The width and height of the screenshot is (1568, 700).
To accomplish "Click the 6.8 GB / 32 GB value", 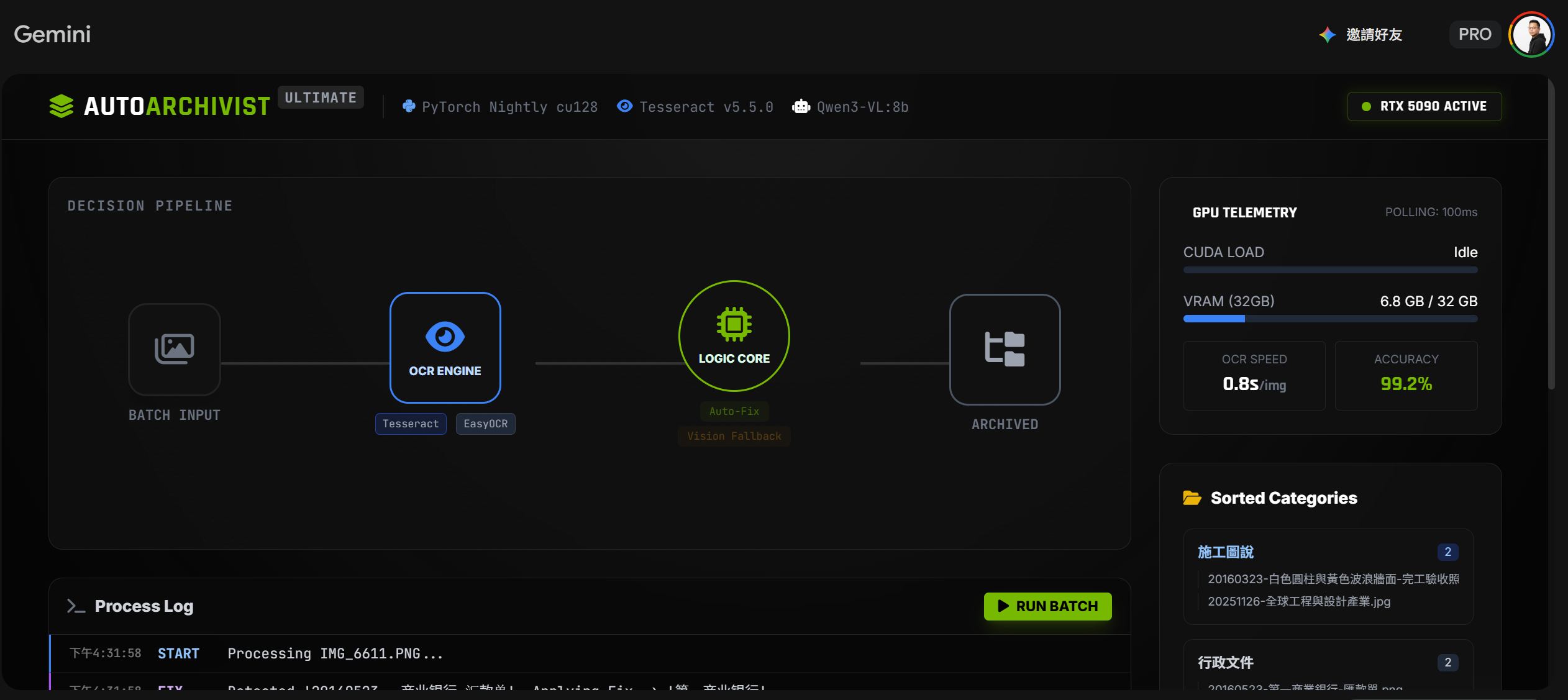I will point(1429,301).
